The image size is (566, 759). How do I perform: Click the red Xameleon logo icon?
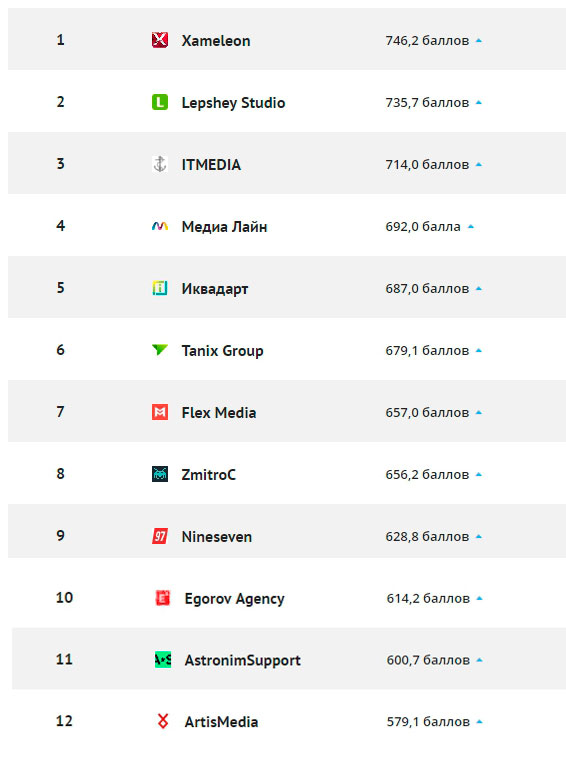160,40
